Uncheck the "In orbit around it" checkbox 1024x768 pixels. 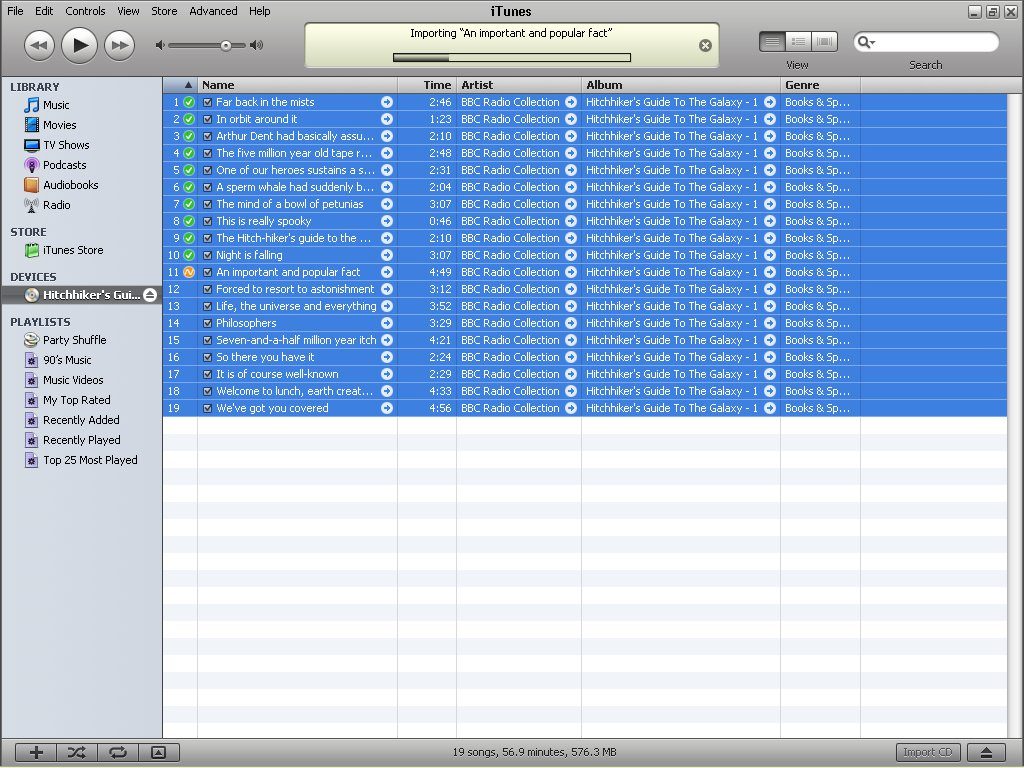207,119
